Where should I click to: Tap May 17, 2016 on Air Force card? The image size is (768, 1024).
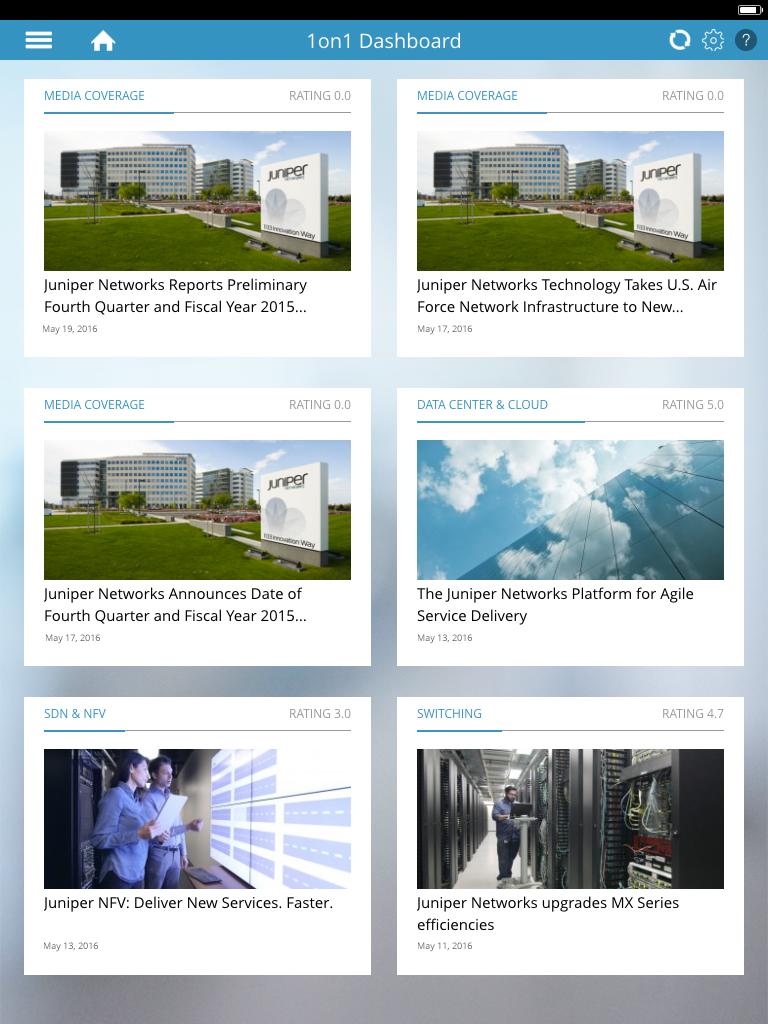(445, 328)
